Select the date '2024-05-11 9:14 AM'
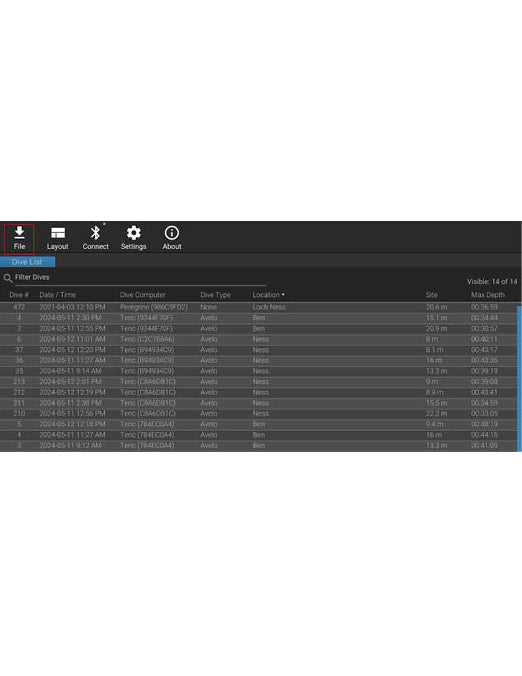The height and width of the screenshot is (676, 522). pyautogui.click(x=71, y=371)
